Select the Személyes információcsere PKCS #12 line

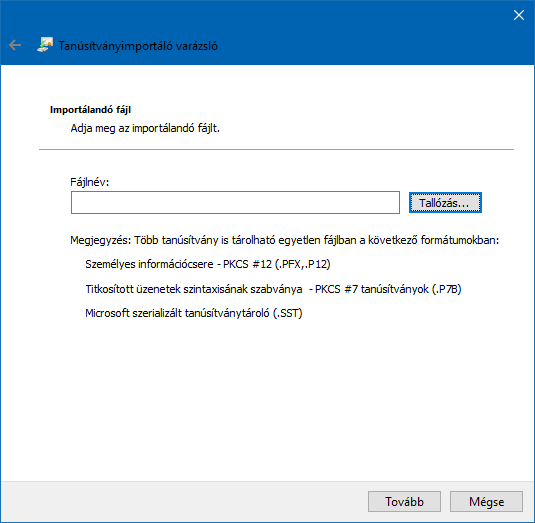click(208, 264)
